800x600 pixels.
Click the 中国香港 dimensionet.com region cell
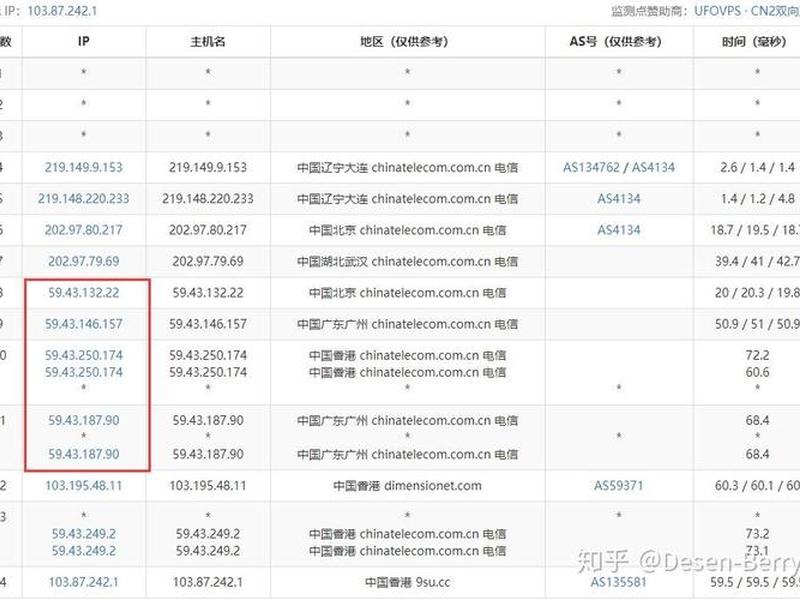[407, 485]
